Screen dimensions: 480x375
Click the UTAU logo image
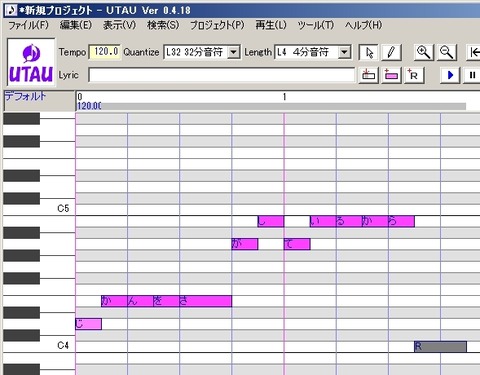tap(31, 62)
